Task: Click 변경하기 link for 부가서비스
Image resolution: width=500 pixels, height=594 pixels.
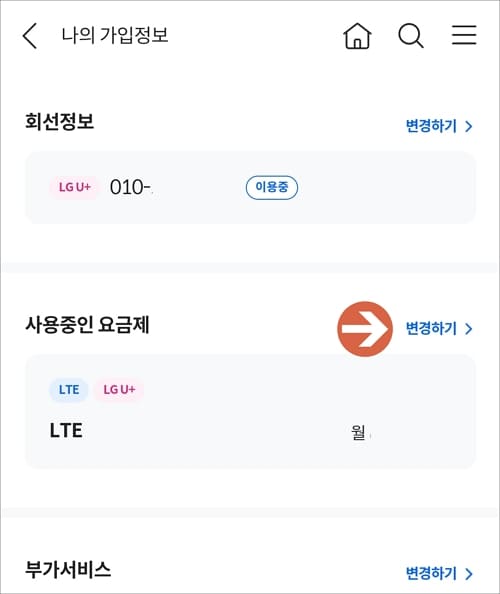Action: click(431, 573)
